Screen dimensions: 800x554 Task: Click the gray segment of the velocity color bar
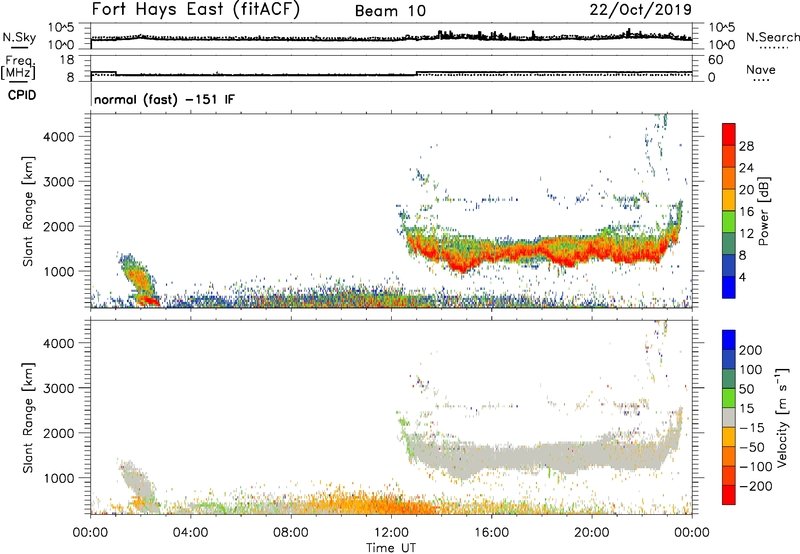[x=729, y=418]
